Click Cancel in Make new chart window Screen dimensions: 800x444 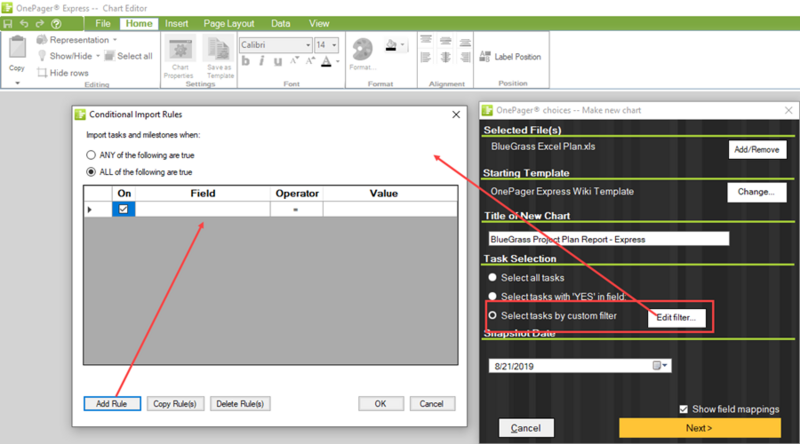[x=526, y=428]
